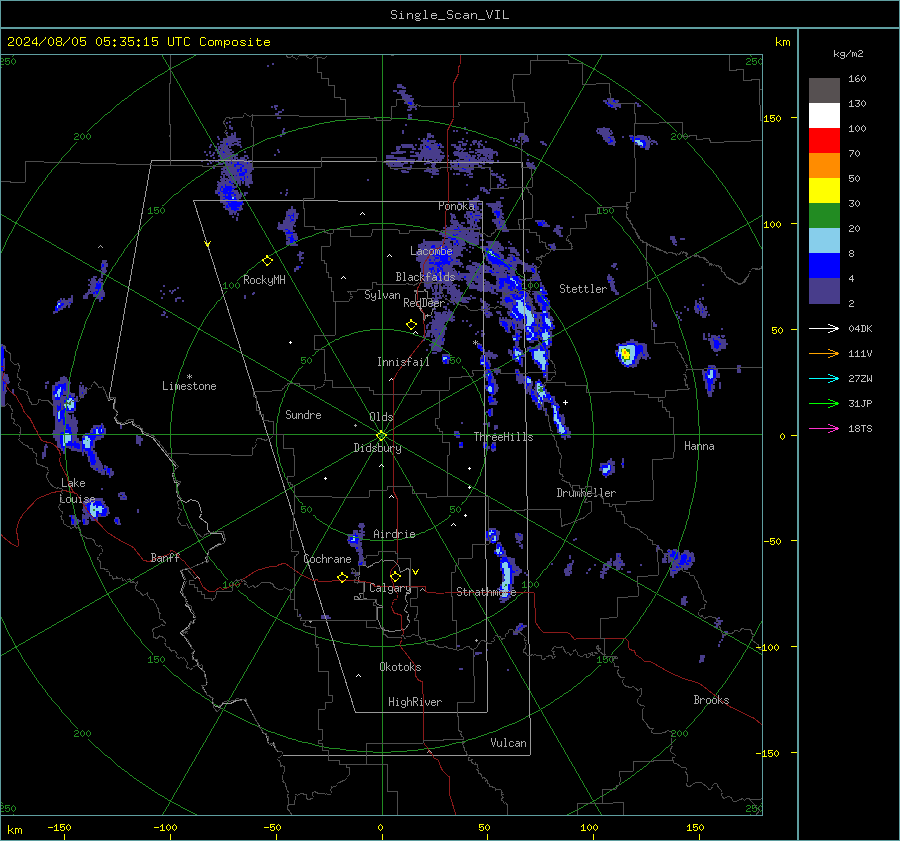This screenshot has height=841, width=900.
Task: Click the Olds city label
Action: click(381, 417)
